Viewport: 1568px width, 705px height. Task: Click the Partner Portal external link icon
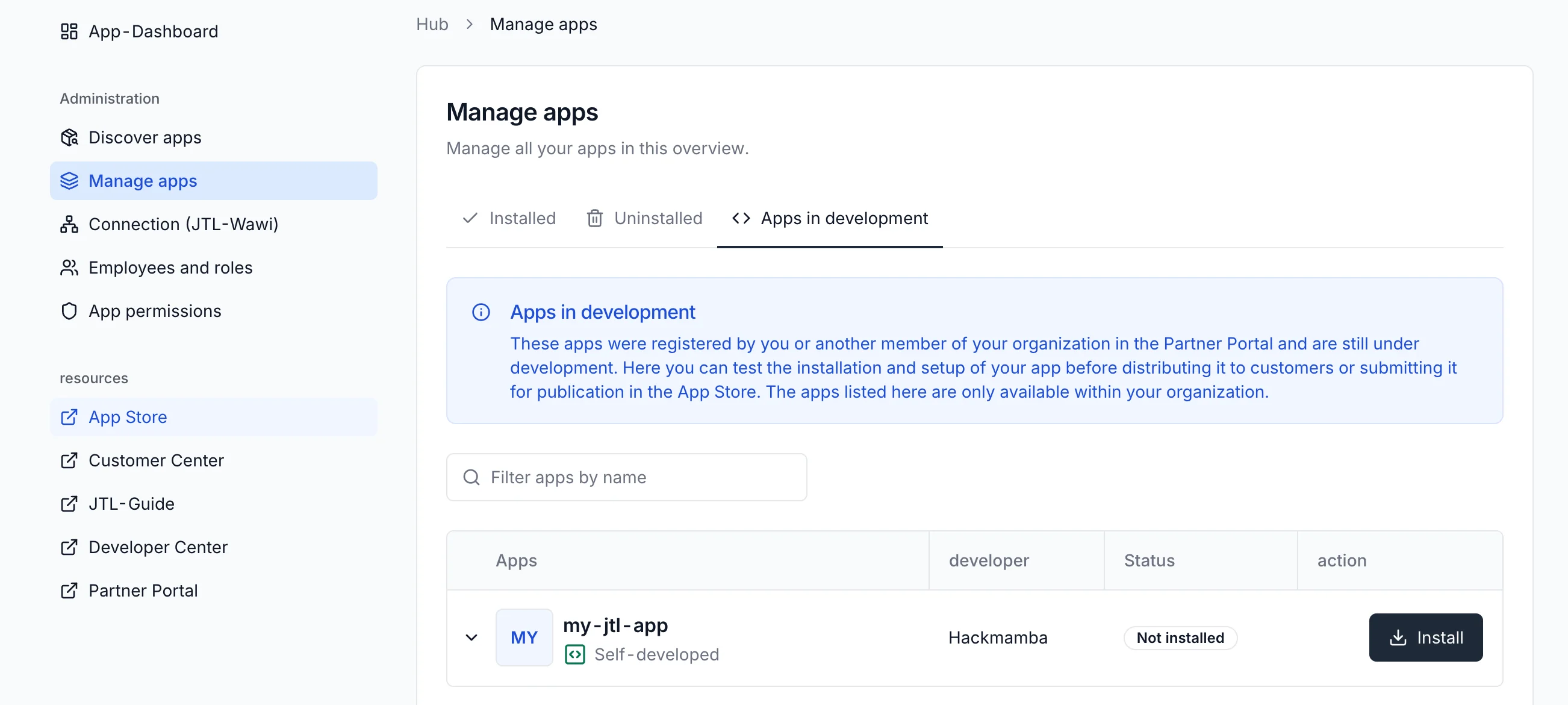pyautogui.click(x=69, y=590)
